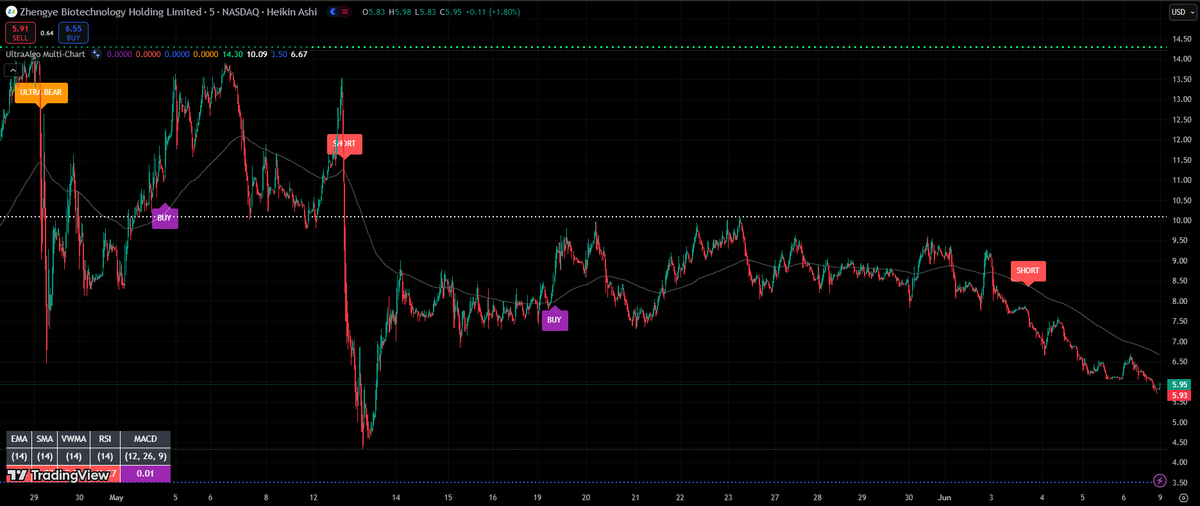Click the TradingView logo

59,476
